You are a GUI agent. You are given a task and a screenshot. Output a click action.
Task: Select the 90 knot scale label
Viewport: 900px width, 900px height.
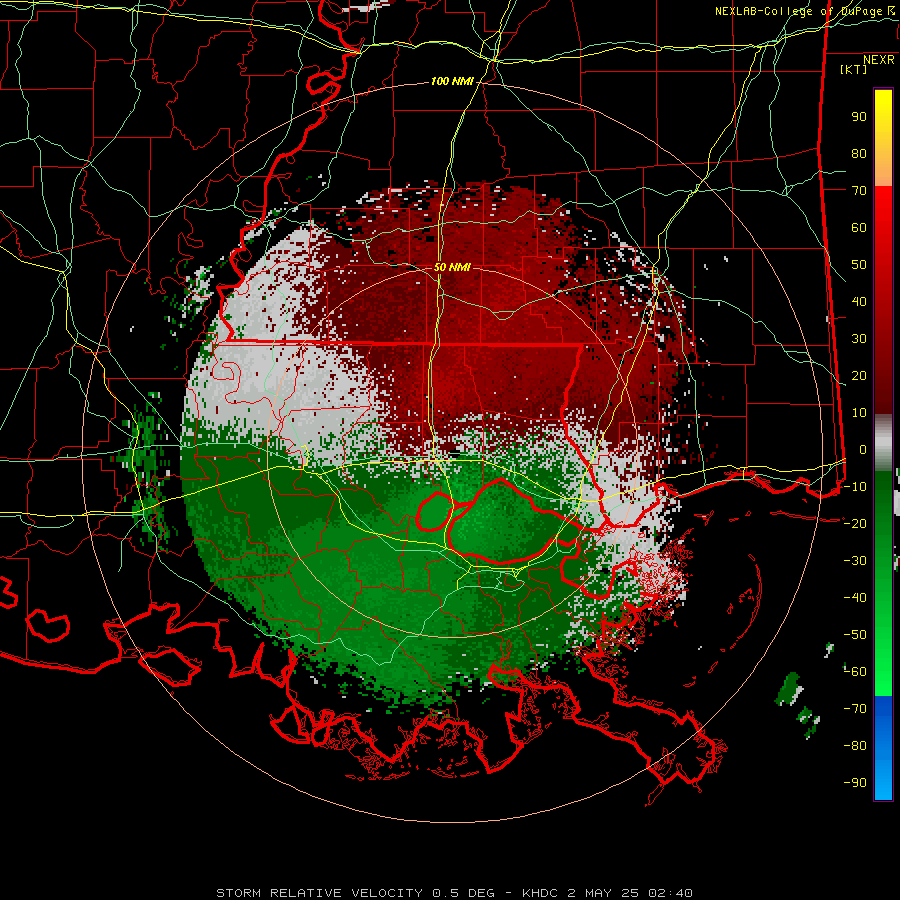click(x=859, y=117)
